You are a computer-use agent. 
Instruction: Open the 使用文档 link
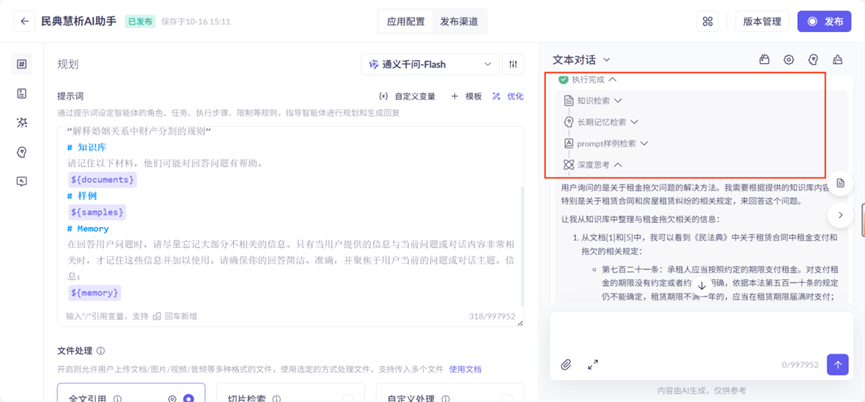tap(465, 369)
